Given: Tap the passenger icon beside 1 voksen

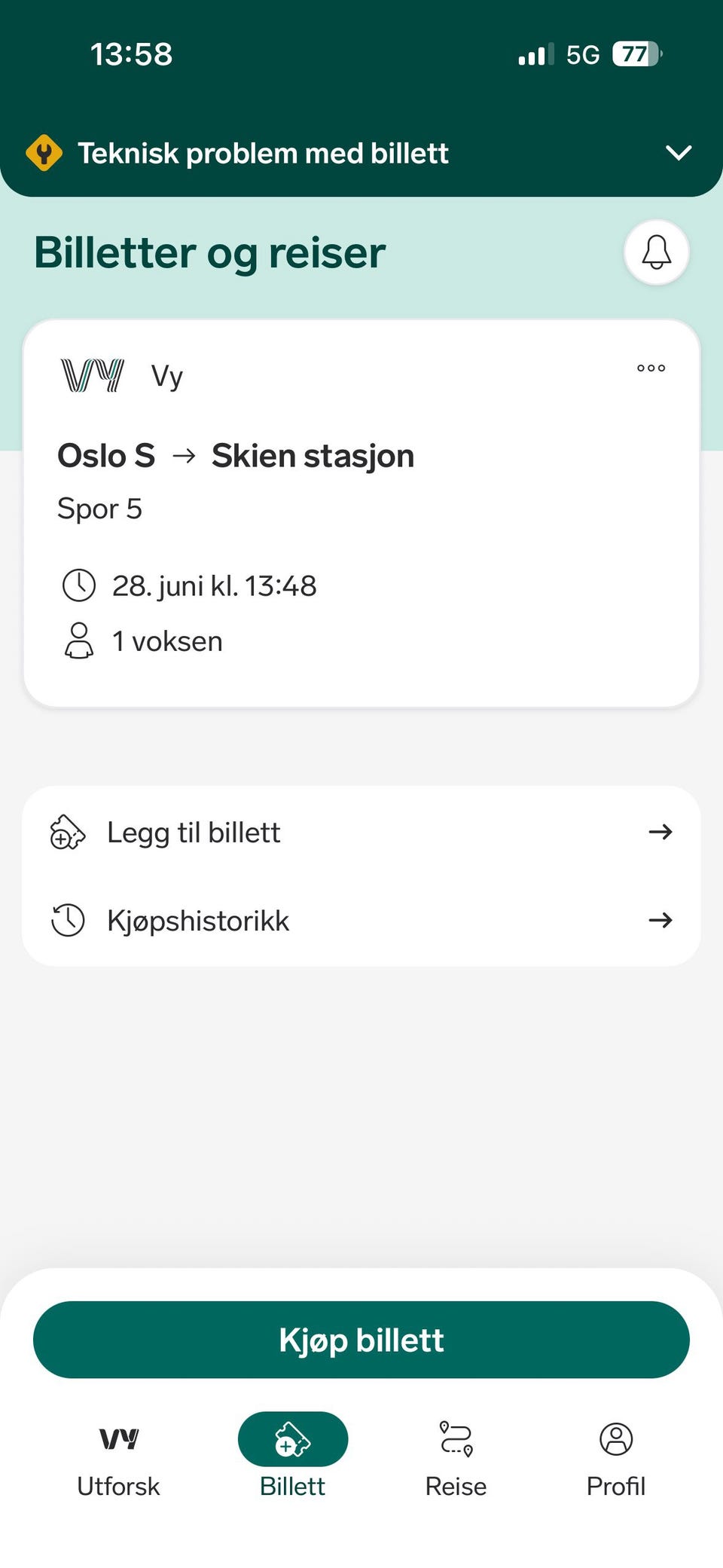Looking at the screenshot, I should pyautogui.click(x=78, y=640).
